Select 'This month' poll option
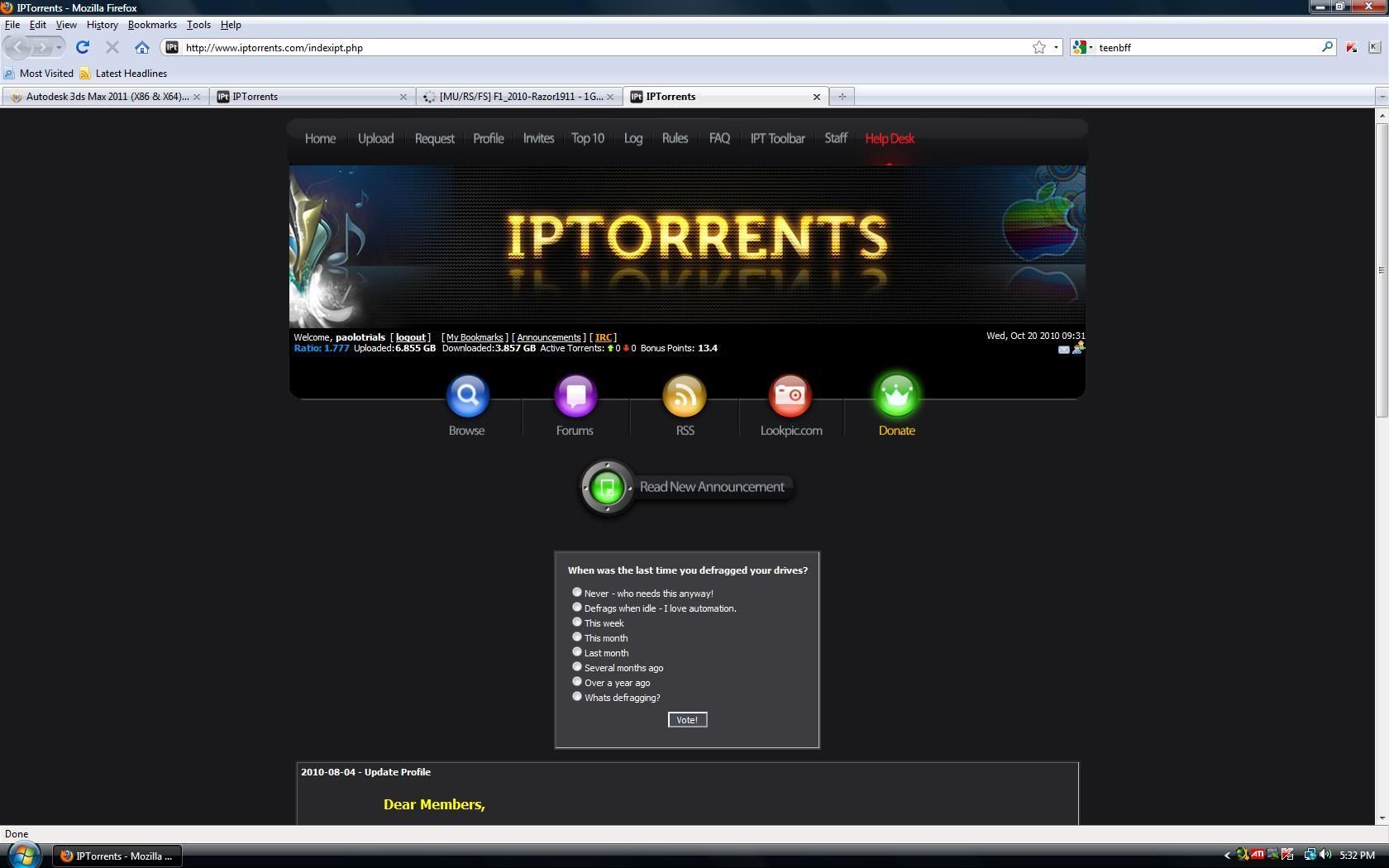Image resolution: width=1389 pixels, height=868 pixels. click(577, 637)
